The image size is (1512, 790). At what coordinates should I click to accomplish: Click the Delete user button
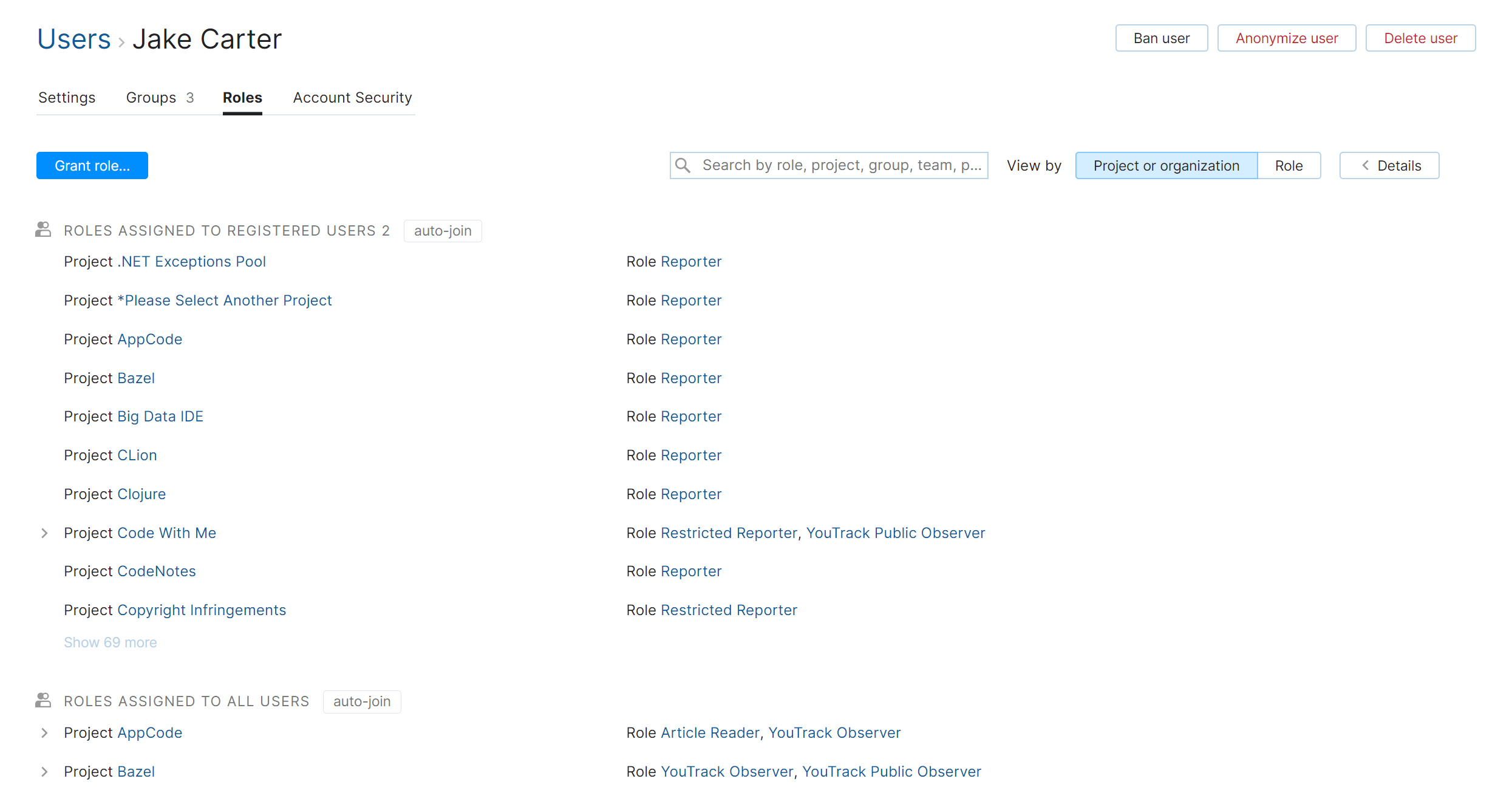(1420, 38)
